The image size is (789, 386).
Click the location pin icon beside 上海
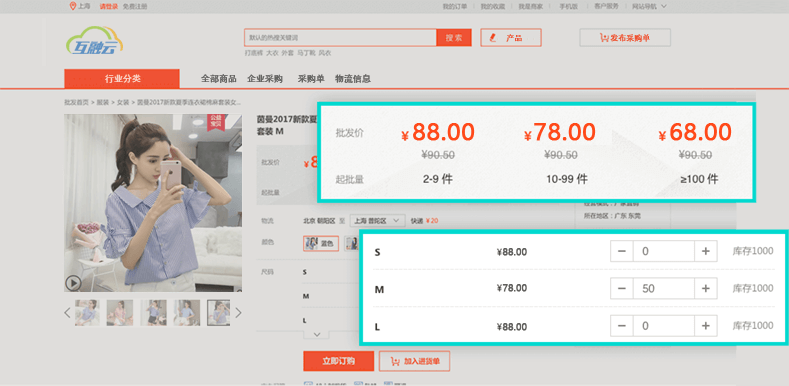click(x=72, y=7)
